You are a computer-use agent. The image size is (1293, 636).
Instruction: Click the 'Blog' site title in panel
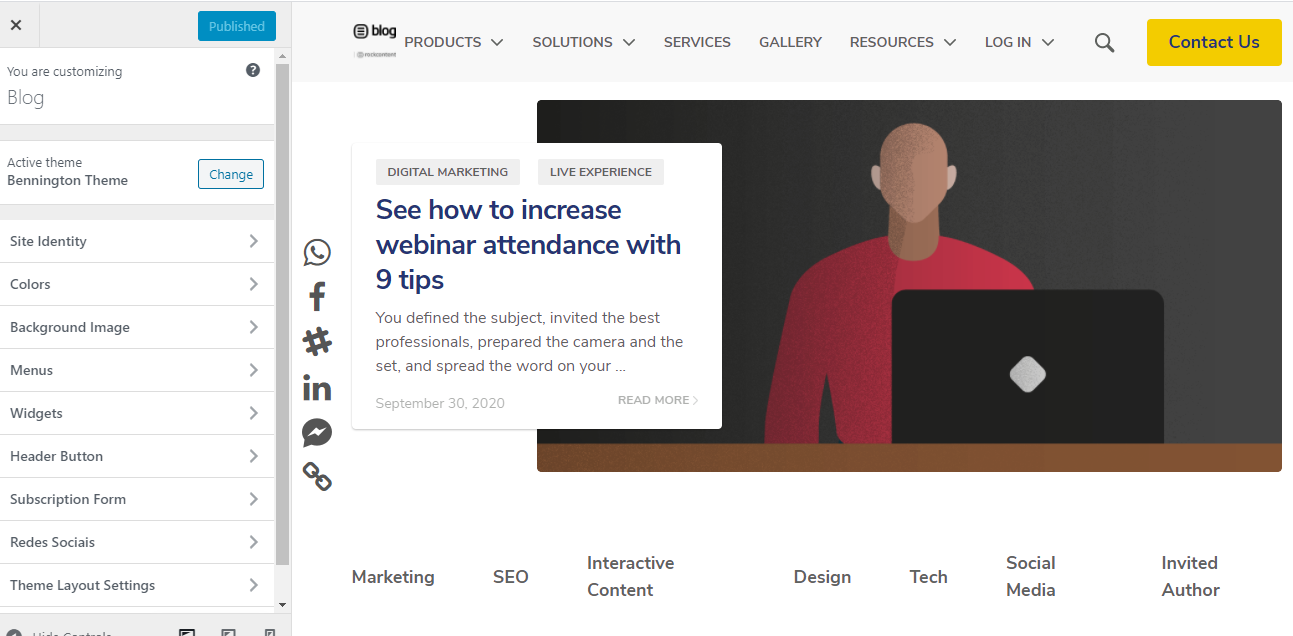point(26,98)
